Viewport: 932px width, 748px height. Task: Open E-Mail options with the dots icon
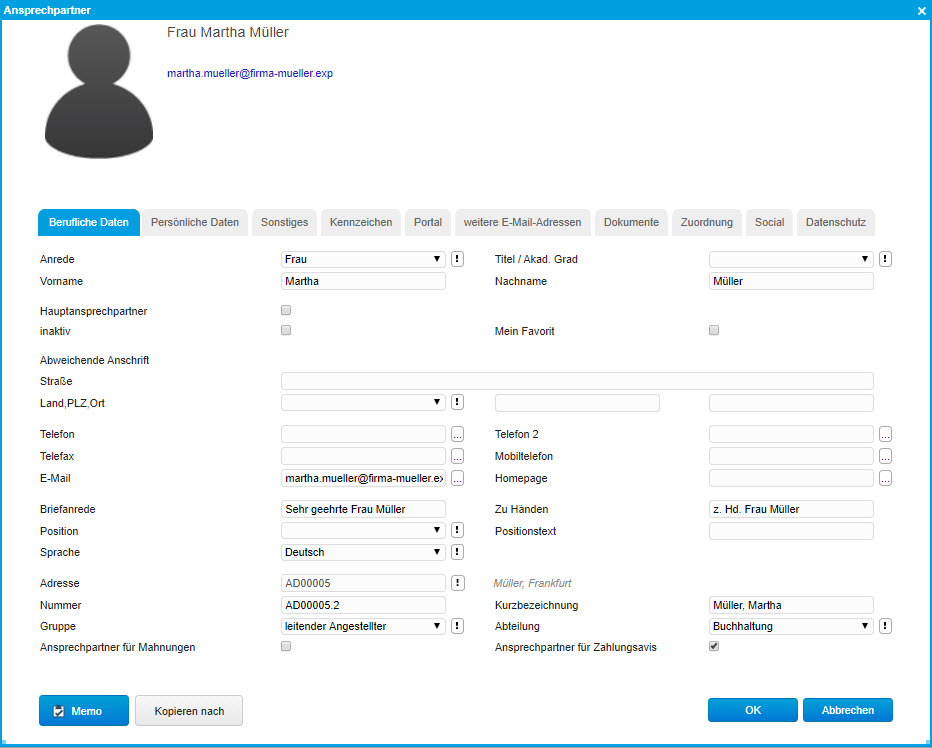457,477
